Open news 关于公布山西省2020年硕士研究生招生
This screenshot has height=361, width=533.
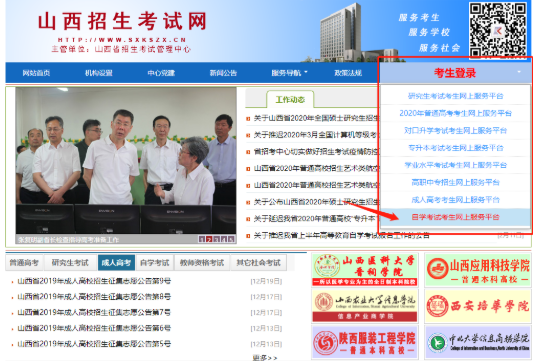click(x=316, y=202)
